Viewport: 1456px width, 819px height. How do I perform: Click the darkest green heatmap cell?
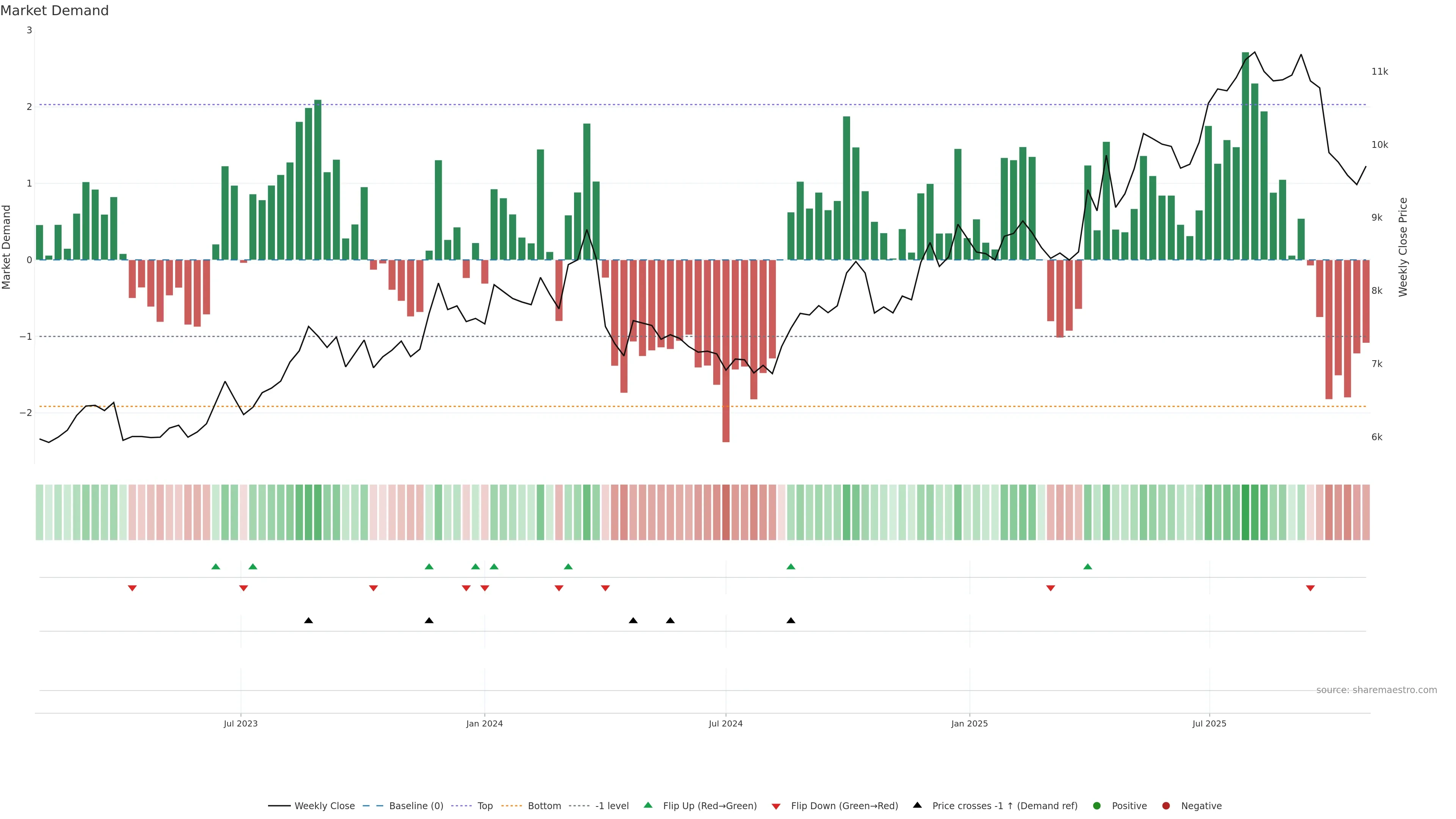(x=1245, y=512)
